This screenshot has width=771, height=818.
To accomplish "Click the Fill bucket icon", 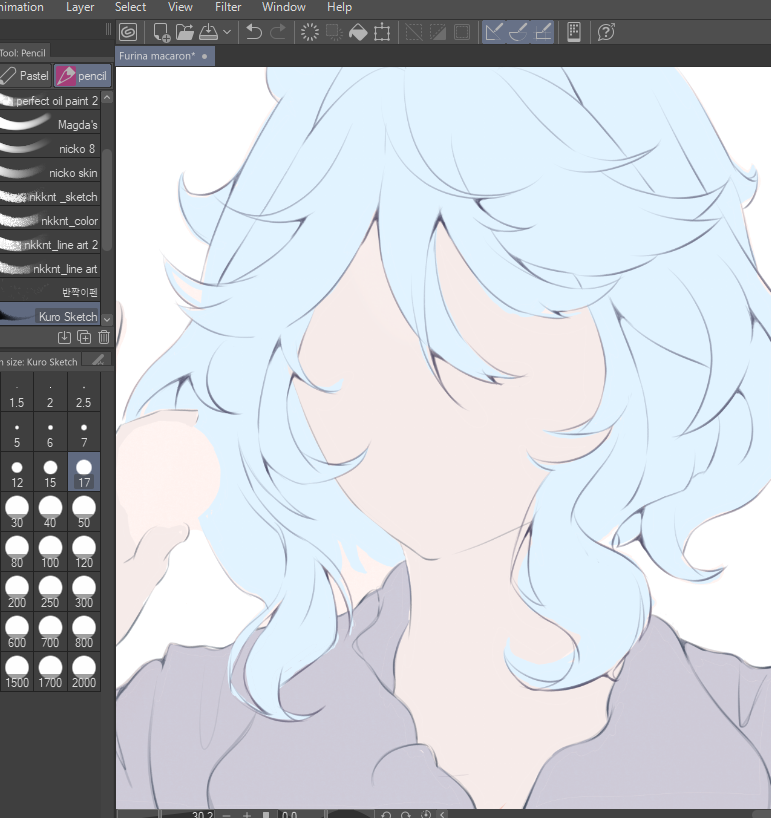I will pos(358,32).
